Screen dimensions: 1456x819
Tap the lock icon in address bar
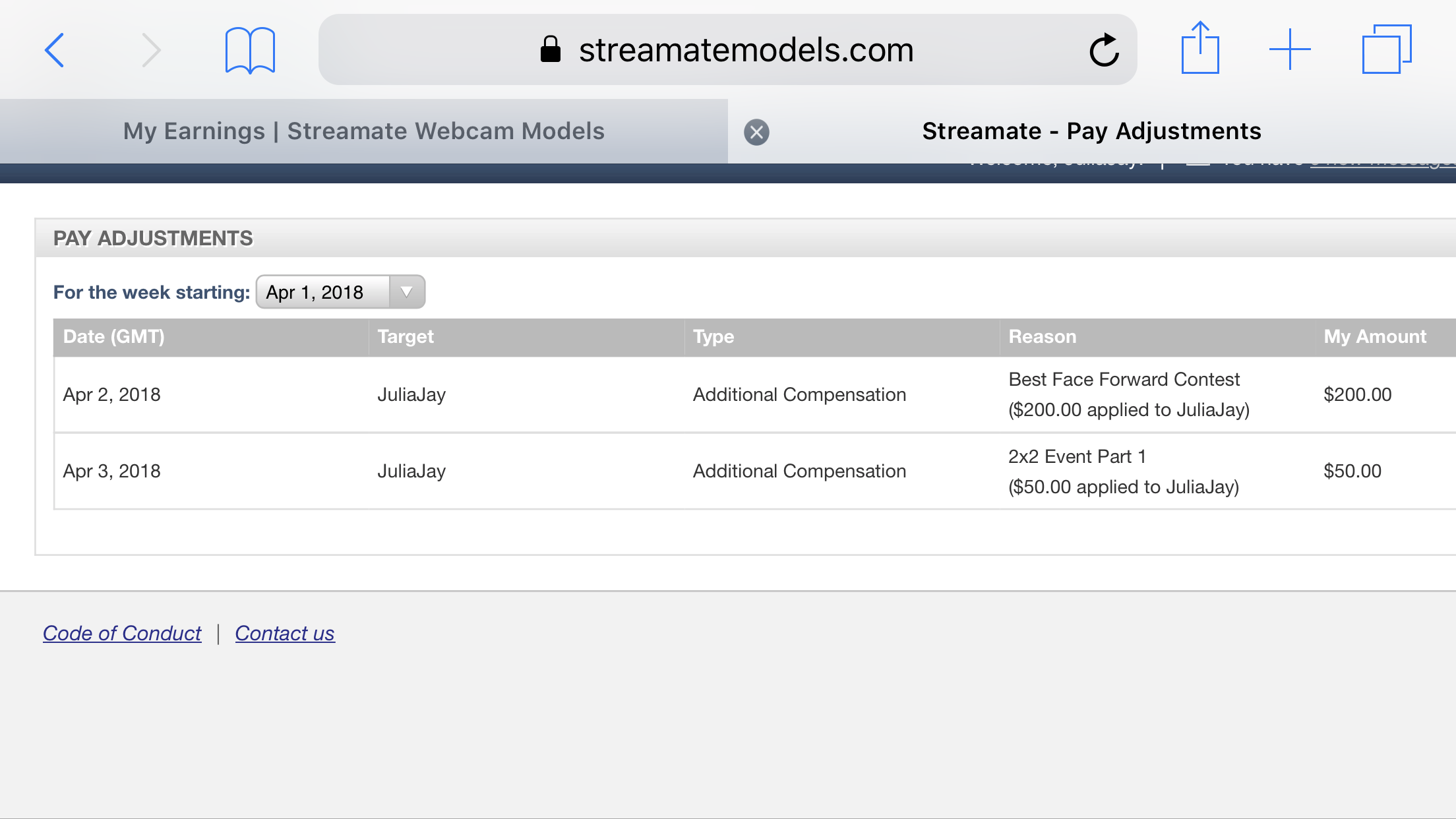coord(550,49)
